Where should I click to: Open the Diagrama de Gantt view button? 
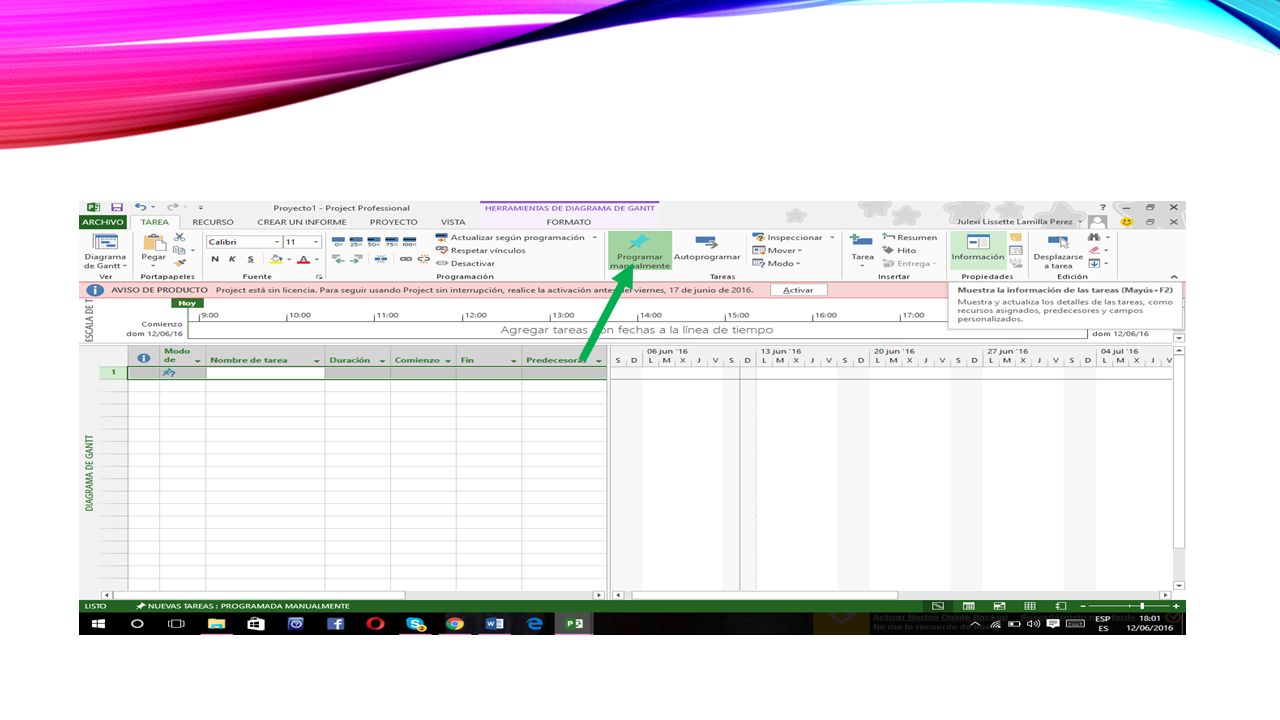105,251
